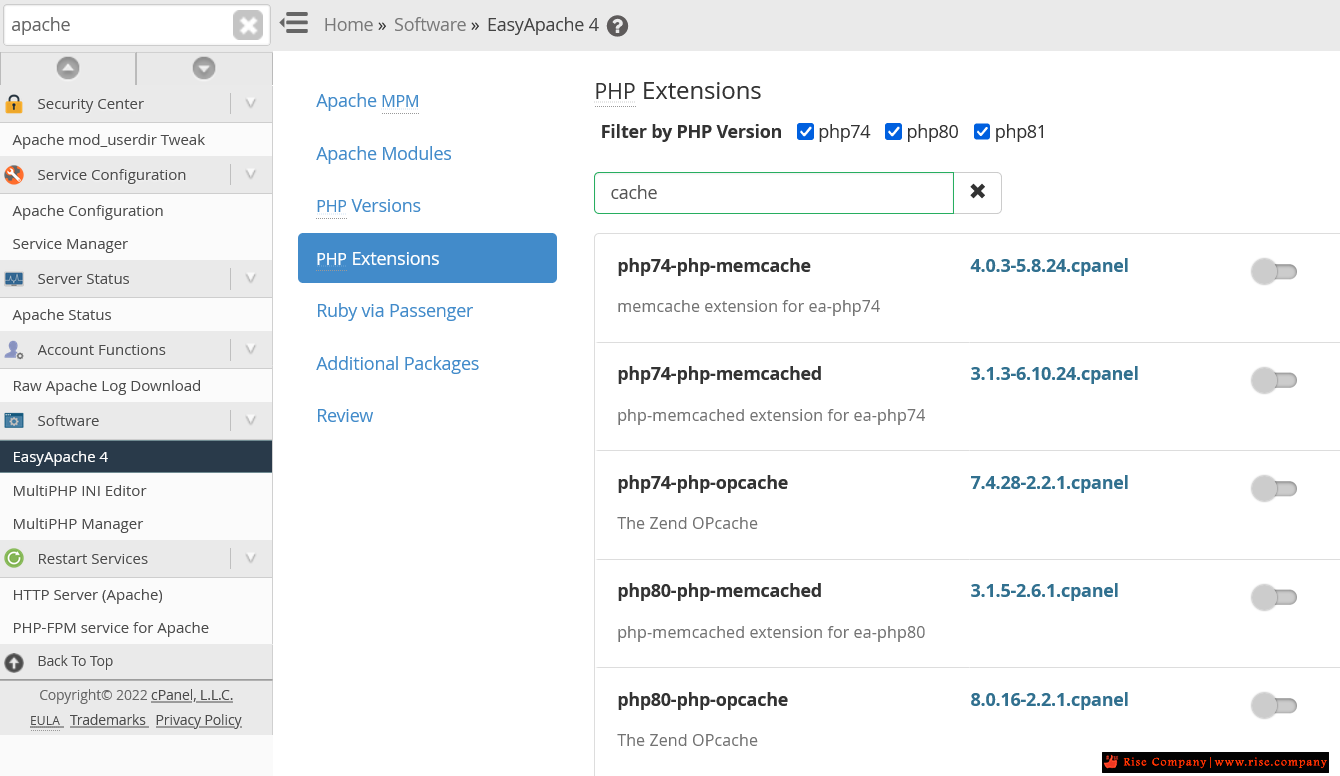Go to Home in the breadcrumb
The image size is (1340, 776).
click(348, 25)
